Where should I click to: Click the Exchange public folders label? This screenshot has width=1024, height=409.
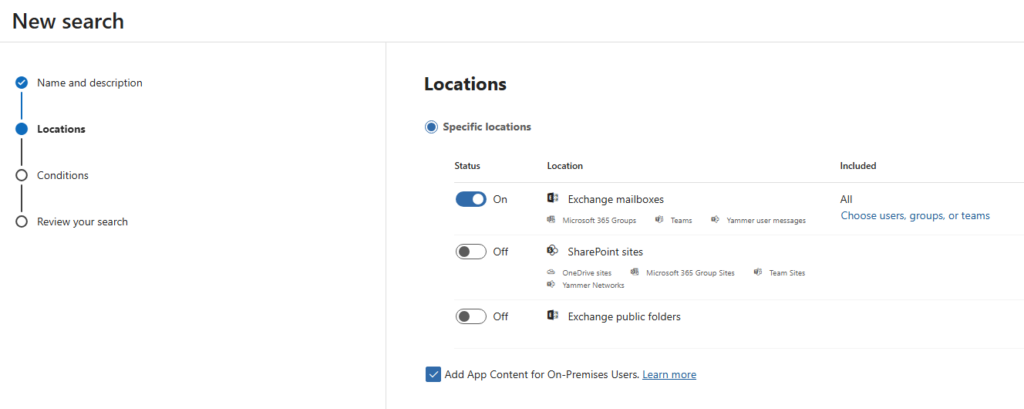(x=624, y=316)
